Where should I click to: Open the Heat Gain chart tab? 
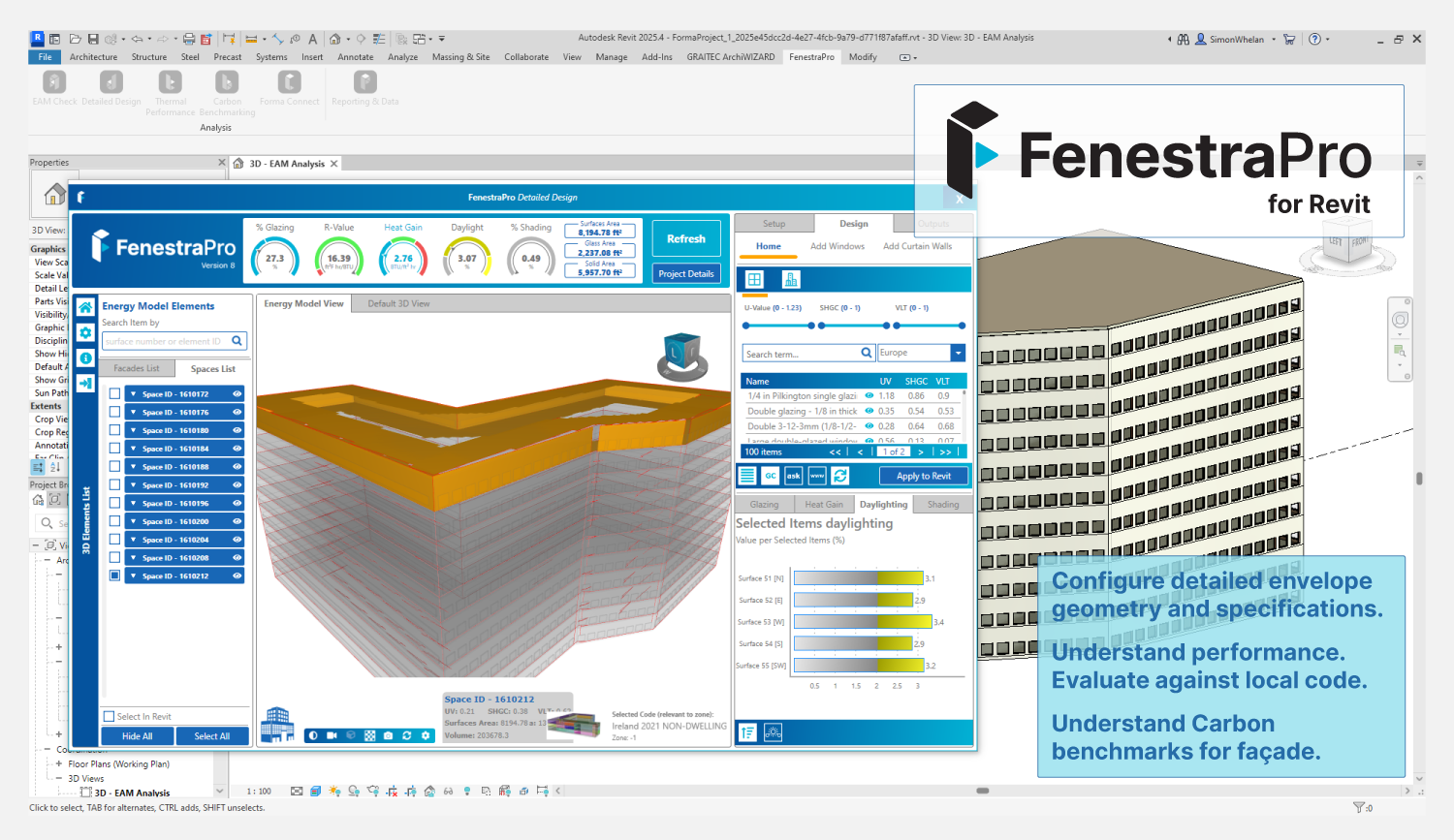click(x=824, y=504)
